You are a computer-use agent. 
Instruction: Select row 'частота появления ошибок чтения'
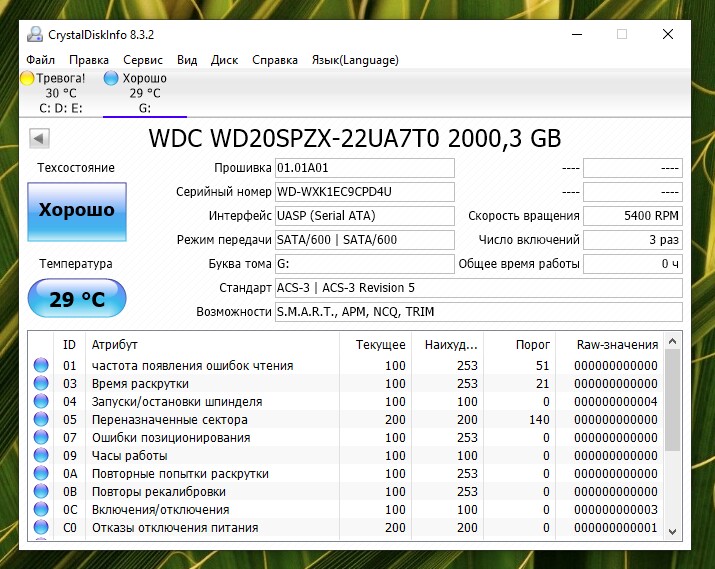(347, 365)
